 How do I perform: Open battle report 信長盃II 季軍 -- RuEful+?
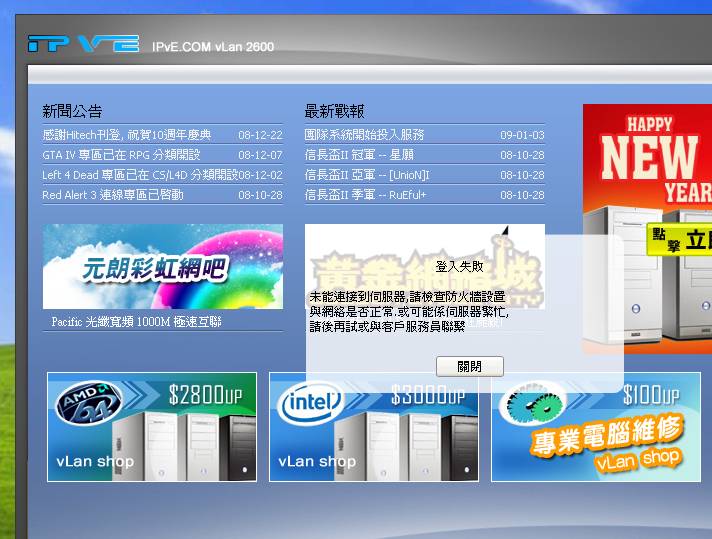coord(365,195)
